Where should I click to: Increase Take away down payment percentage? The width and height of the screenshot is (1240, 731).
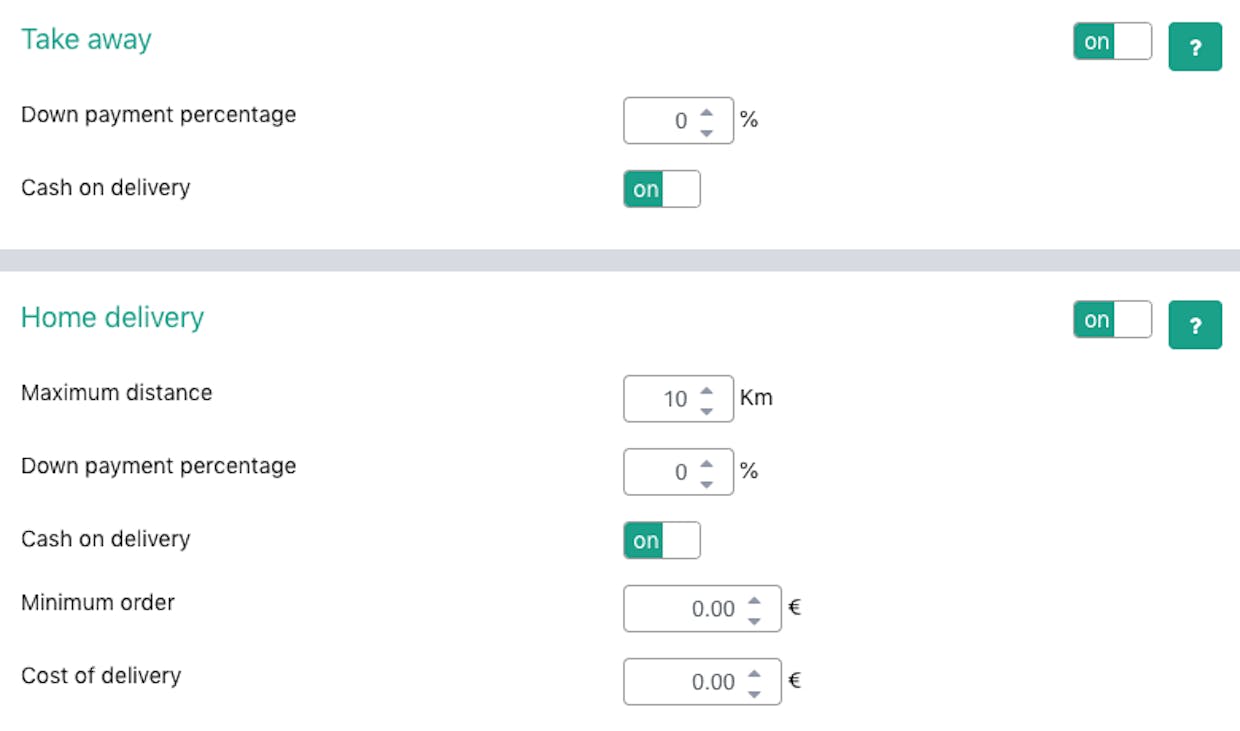click(707, 112)
